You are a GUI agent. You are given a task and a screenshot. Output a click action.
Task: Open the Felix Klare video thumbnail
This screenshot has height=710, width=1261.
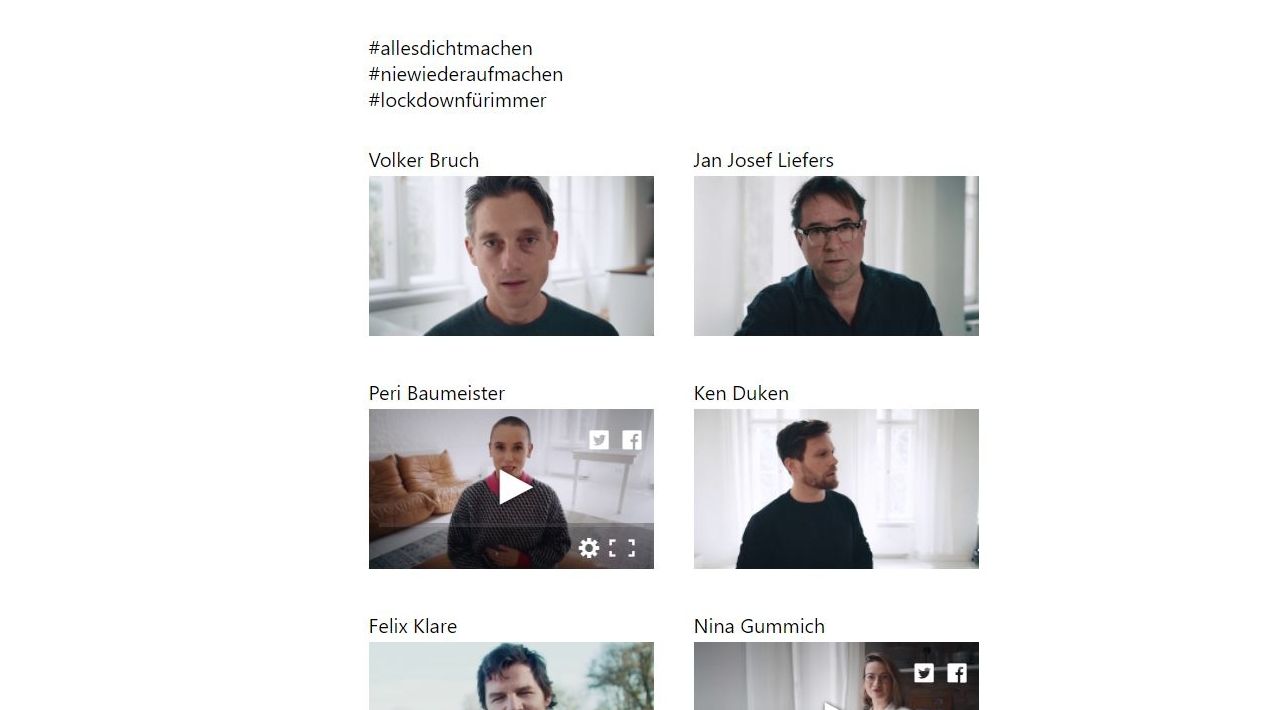click(511, 676)
